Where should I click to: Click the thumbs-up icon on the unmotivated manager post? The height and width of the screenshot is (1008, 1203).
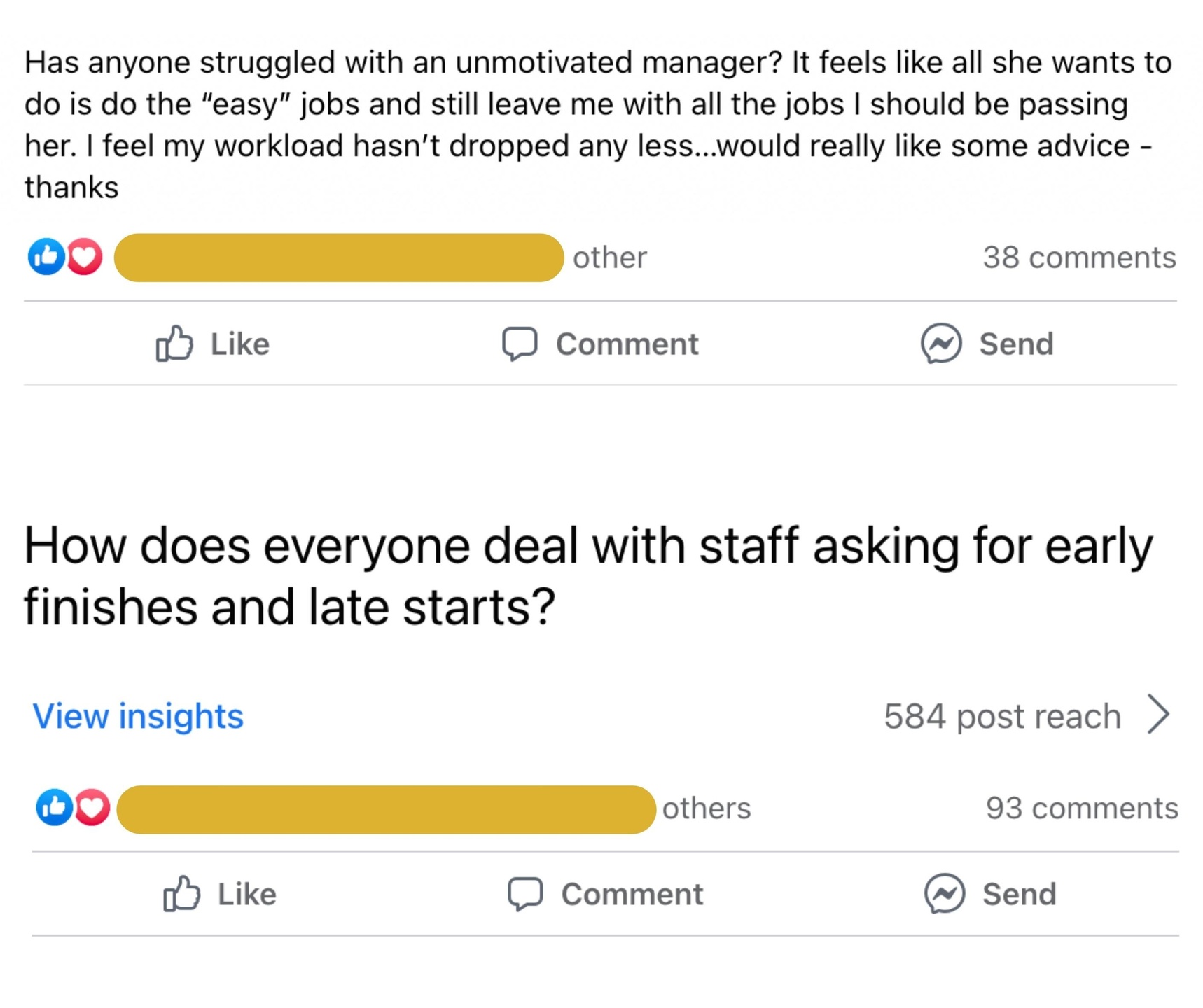click(x=174, y=344)
